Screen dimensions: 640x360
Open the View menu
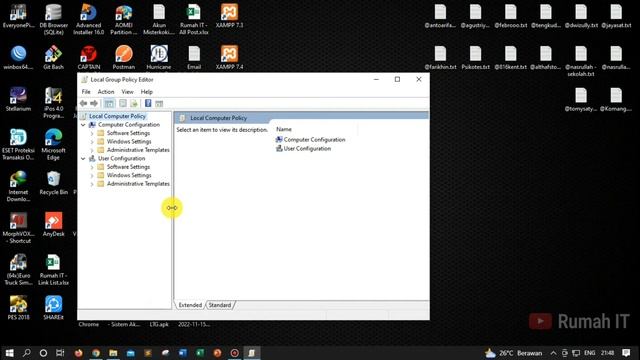pyautogui.click(x=127, y=92)
